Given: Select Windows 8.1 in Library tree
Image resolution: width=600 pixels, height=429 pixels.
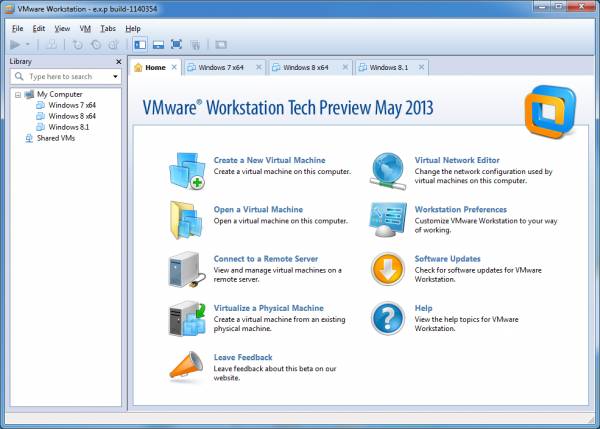Looking at the screenshot, I should click(x=68, y=127).
